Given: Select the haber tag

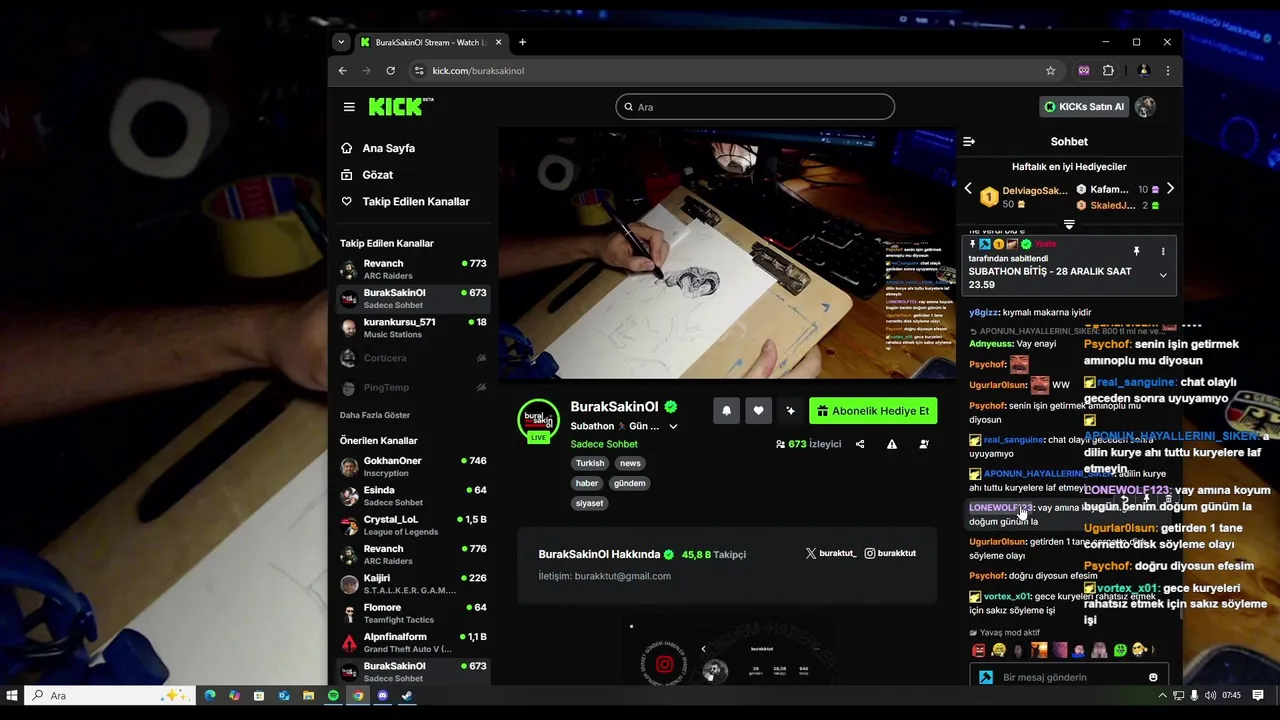Looking at the screenshot, I should tap(587, 483).
